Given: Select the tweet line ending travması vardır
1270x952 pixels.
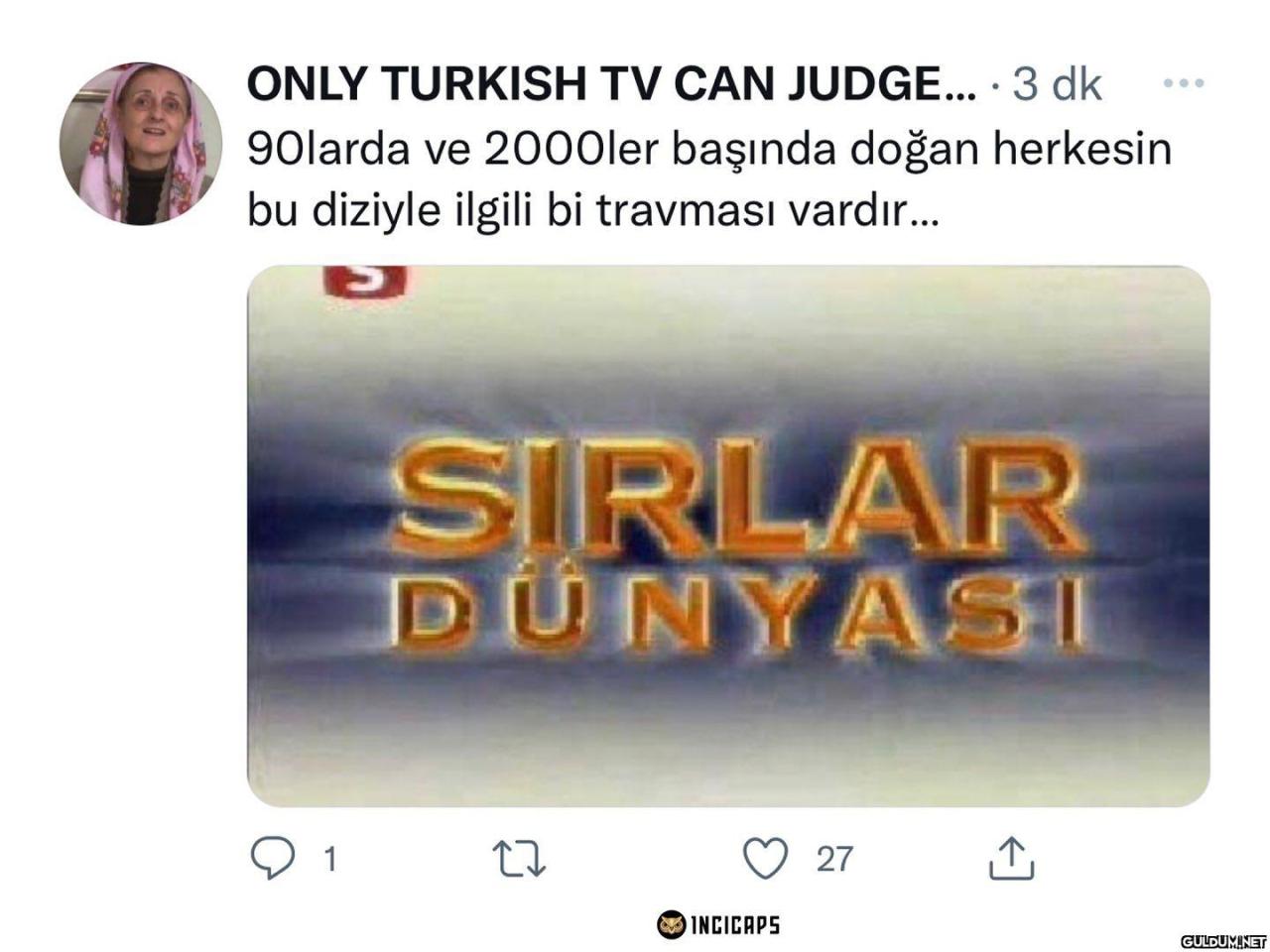Looking at the screenshot, I should (591, 211).
